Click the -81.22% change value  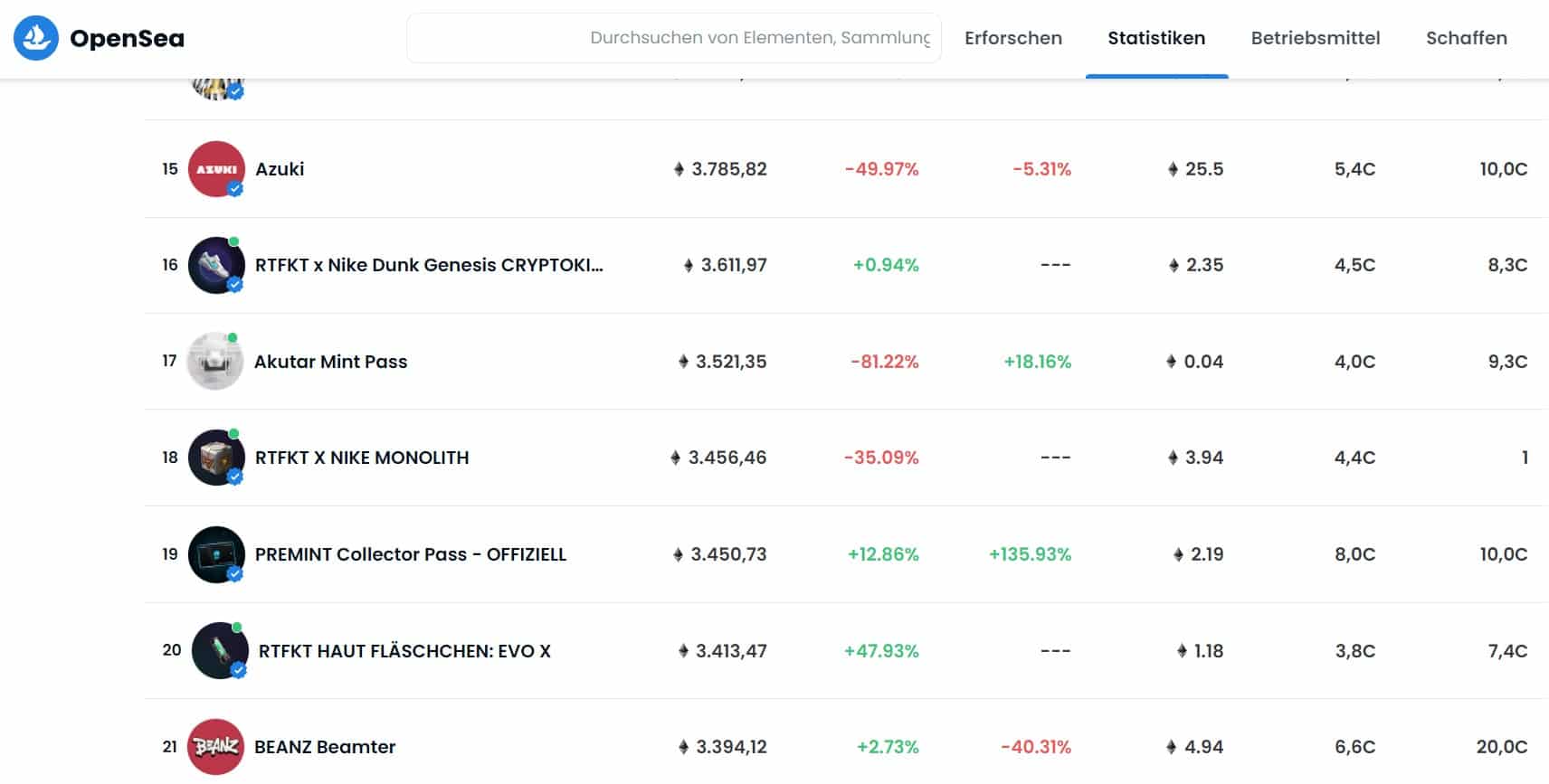point(884,362)
